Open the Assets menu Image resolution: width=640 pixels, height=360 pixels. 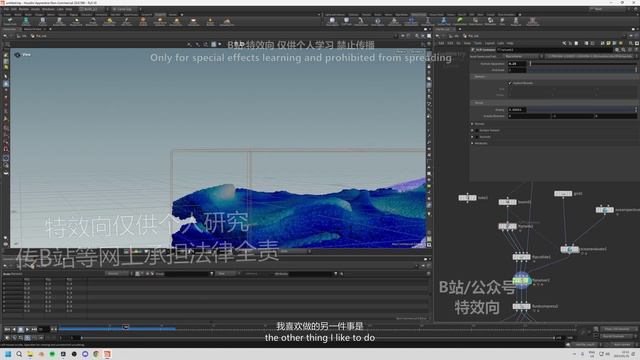[36, 9]
